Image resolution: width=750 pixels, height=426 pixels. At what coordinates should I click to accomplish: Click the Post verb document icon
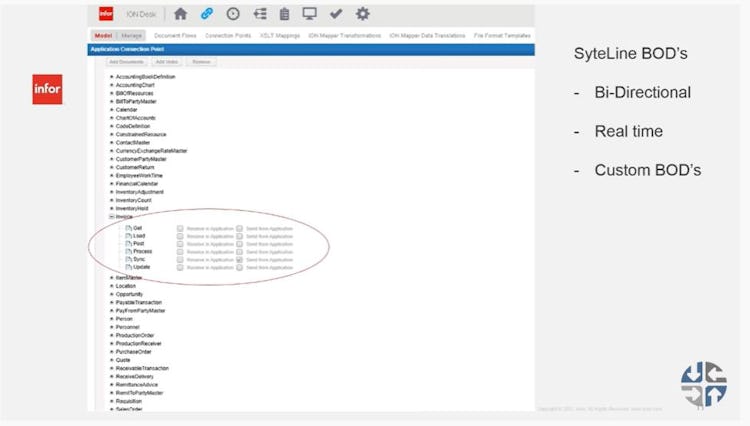(x=128, y=243)
